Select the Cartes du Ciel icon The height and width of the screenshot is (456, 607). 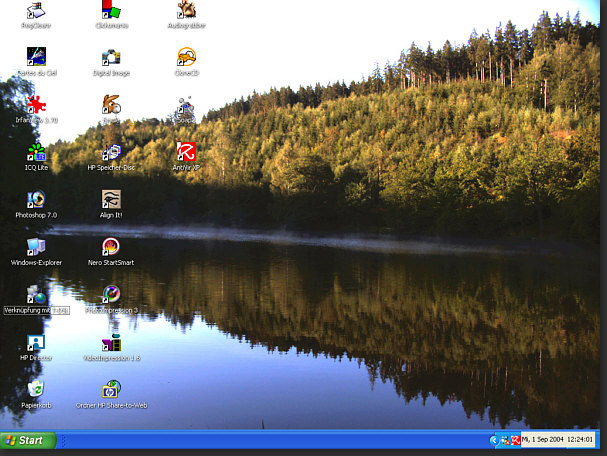(36, 57)
